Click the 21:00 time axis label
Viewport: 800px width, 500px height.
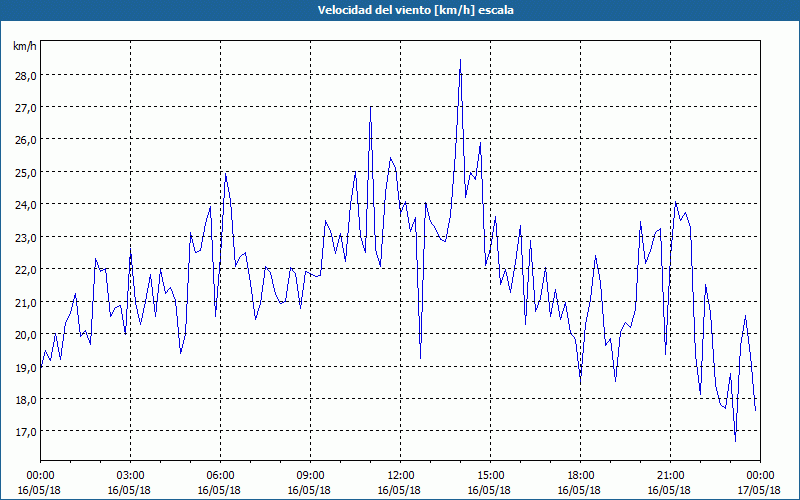click(670, 476)
